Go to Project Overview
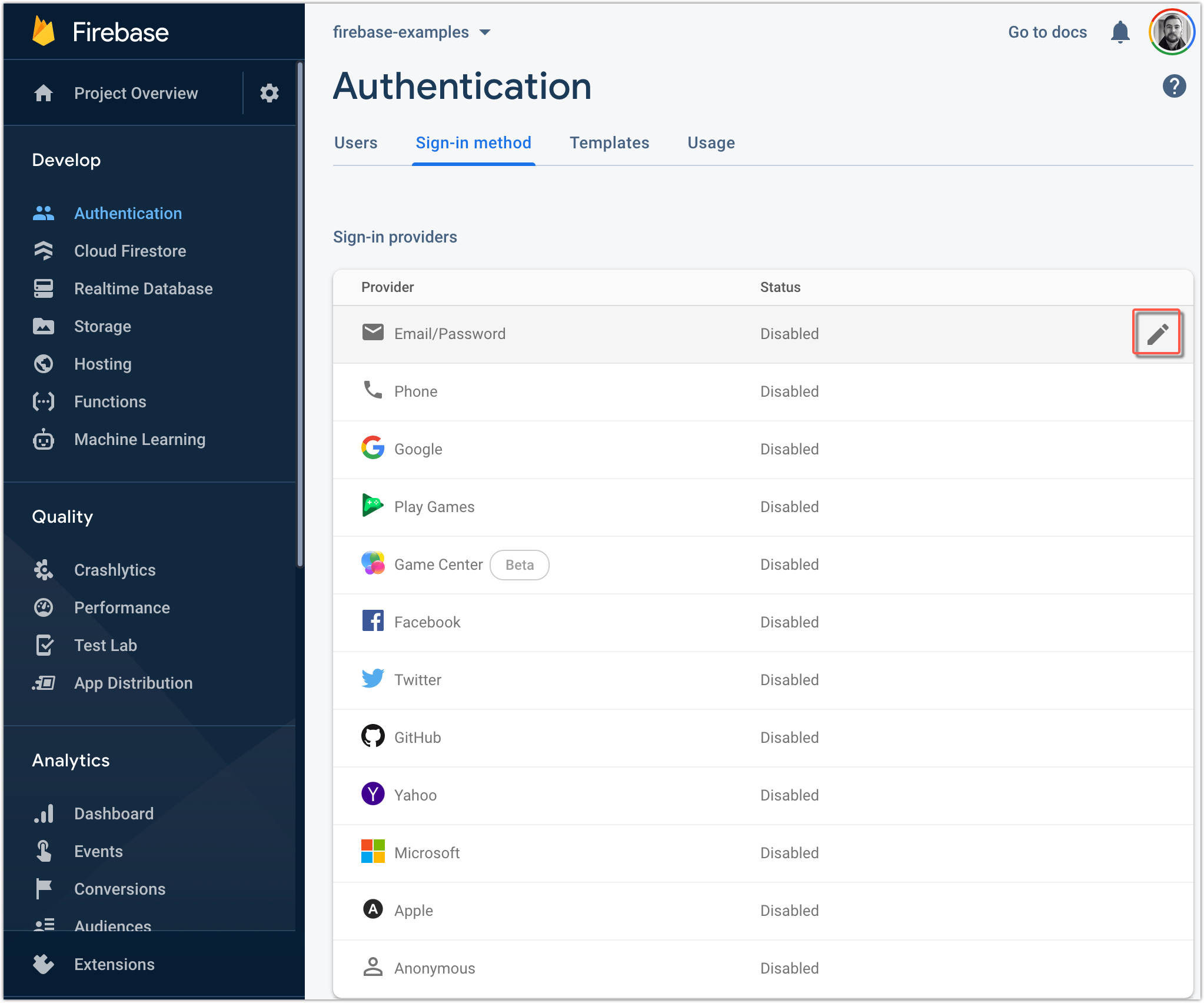 136,93
